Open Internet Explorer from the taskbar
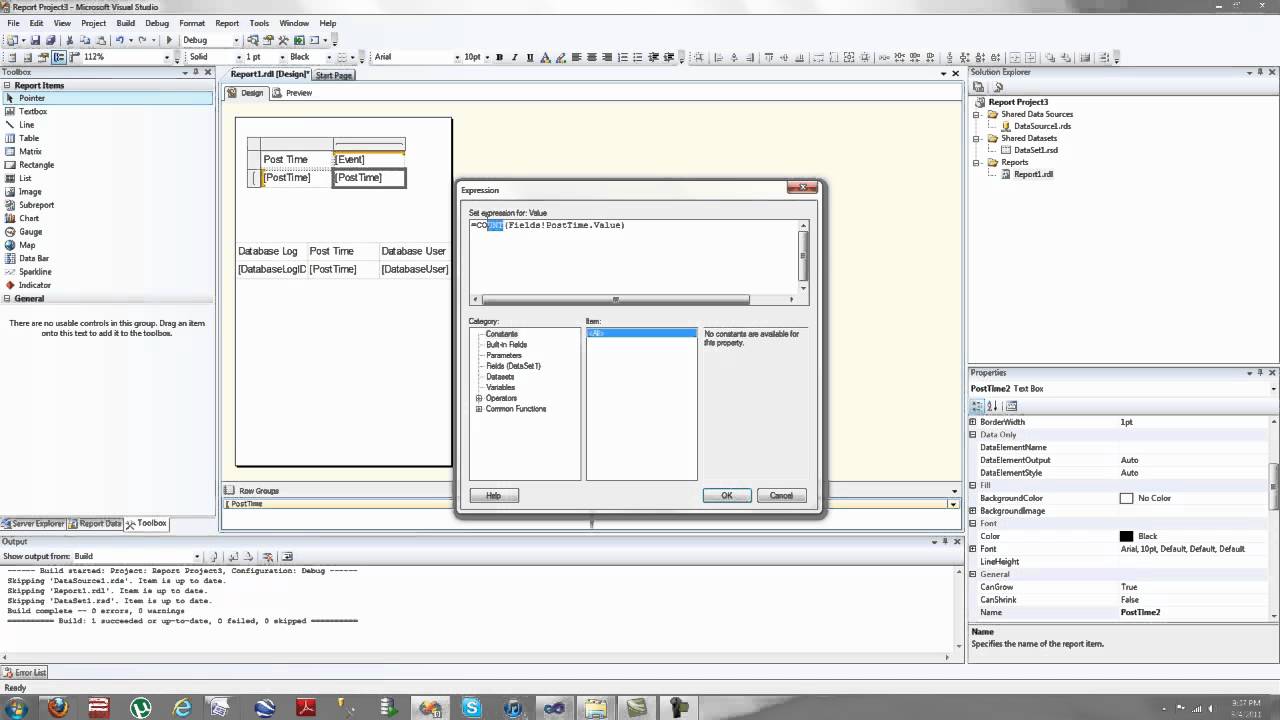Image resolution: width=1280 pixels, height=720 pixels. point(182,707)
